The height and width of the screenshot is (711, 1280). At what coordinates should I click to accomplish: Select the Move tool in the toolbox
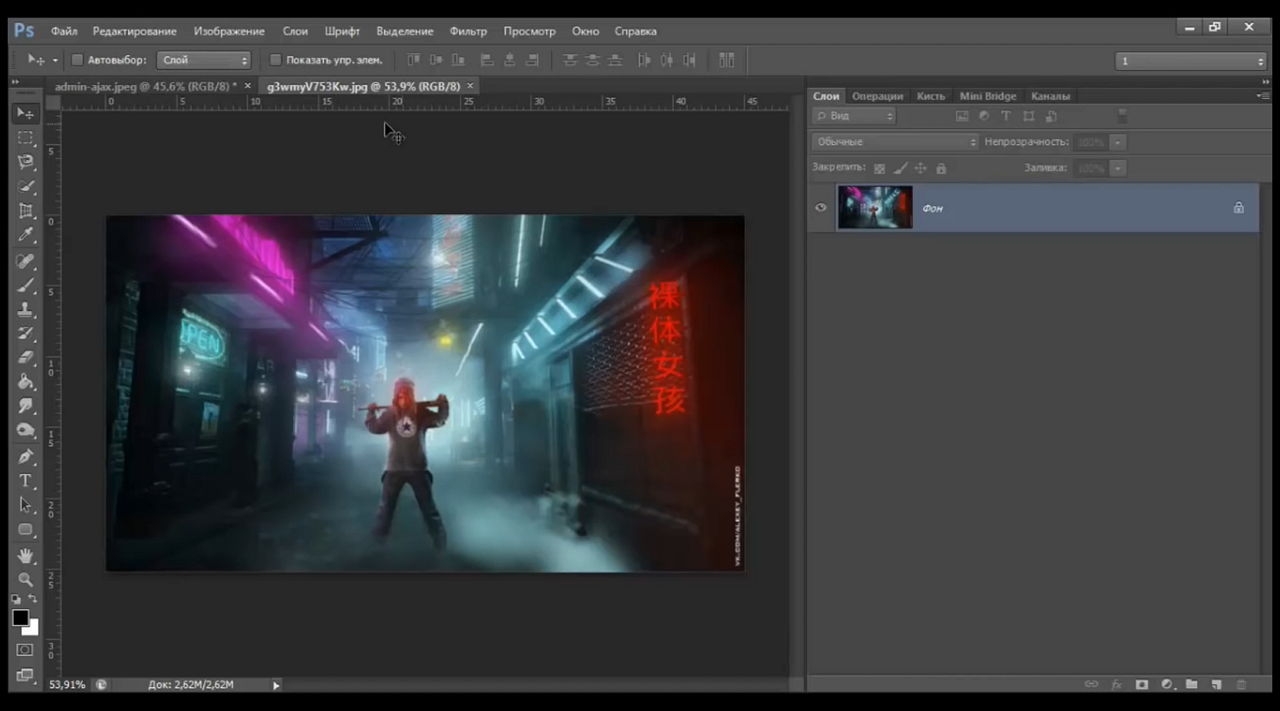click(x=26, y=113)
